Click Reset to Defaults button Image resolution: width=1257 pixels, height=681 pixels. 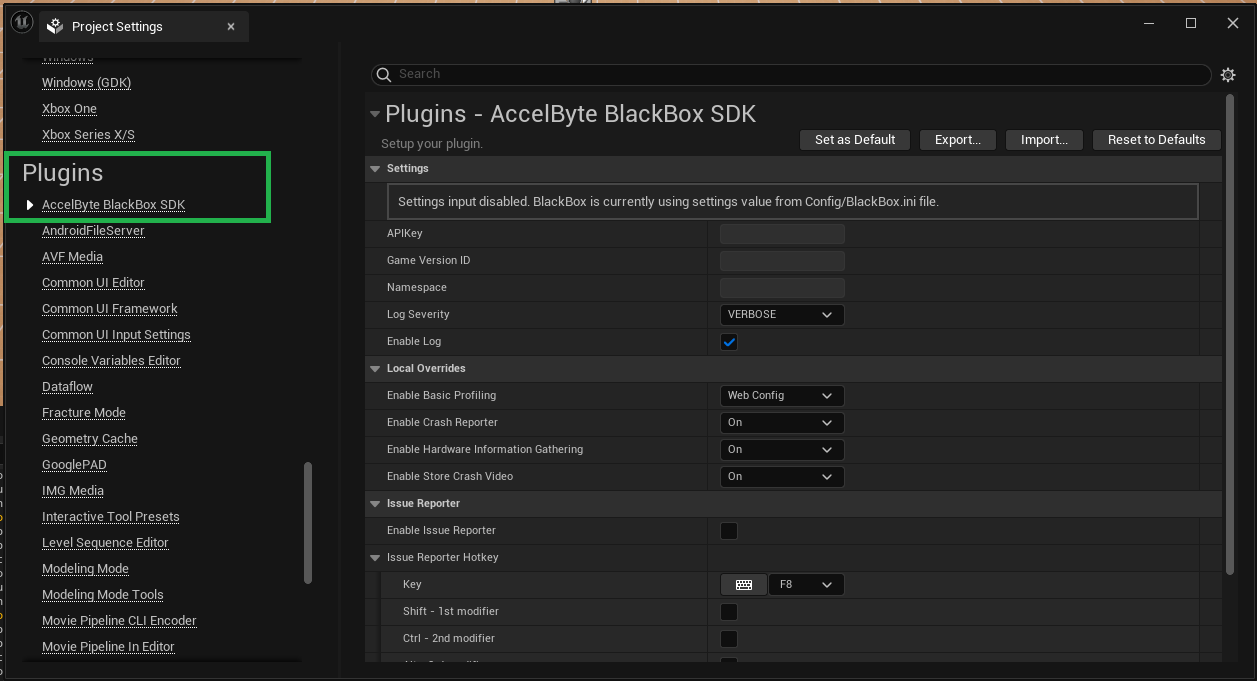point(1156,140)
